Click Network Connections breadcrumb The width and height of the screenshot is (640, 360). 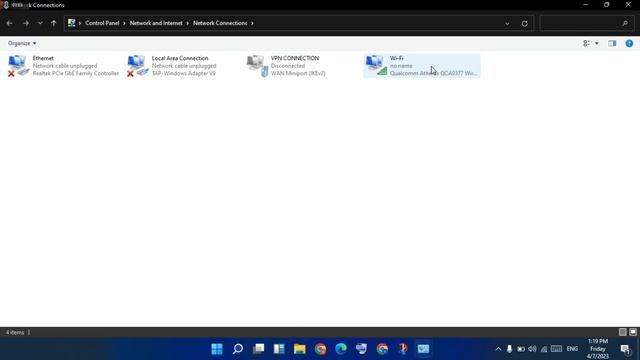click(x=220, y=23)
